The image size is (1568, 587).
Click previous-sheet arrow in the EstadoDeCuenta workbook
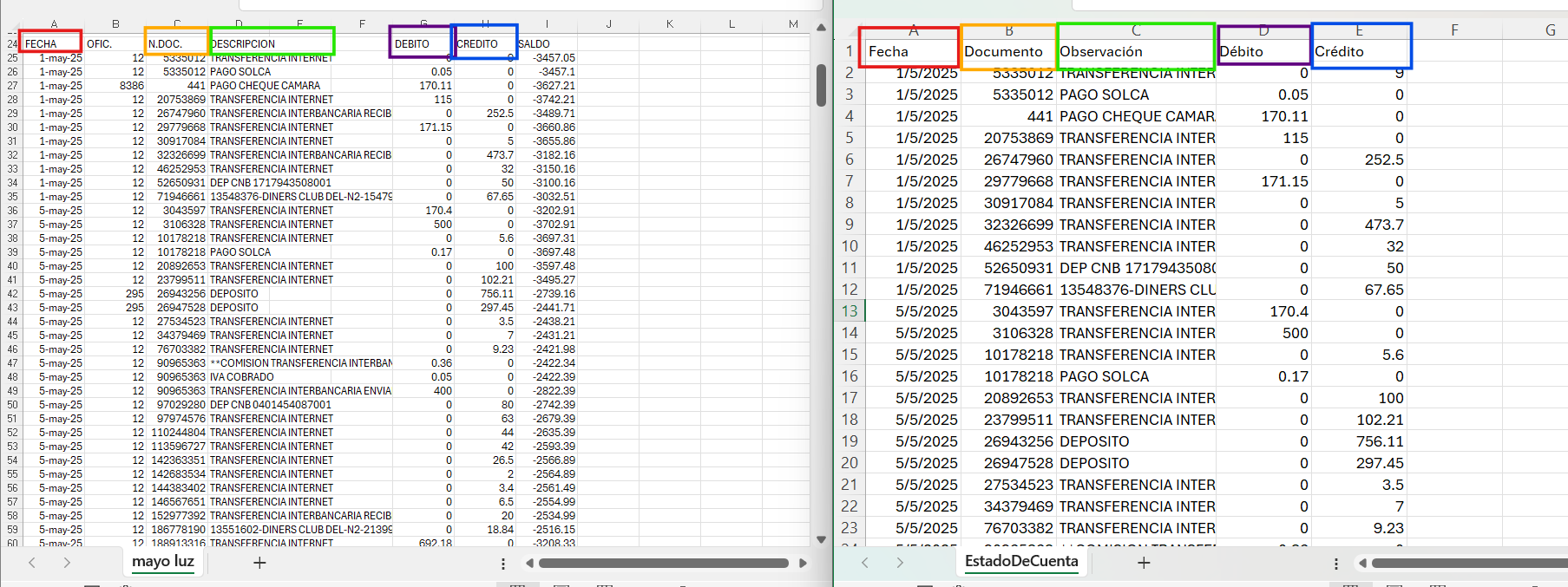[865, 563]
